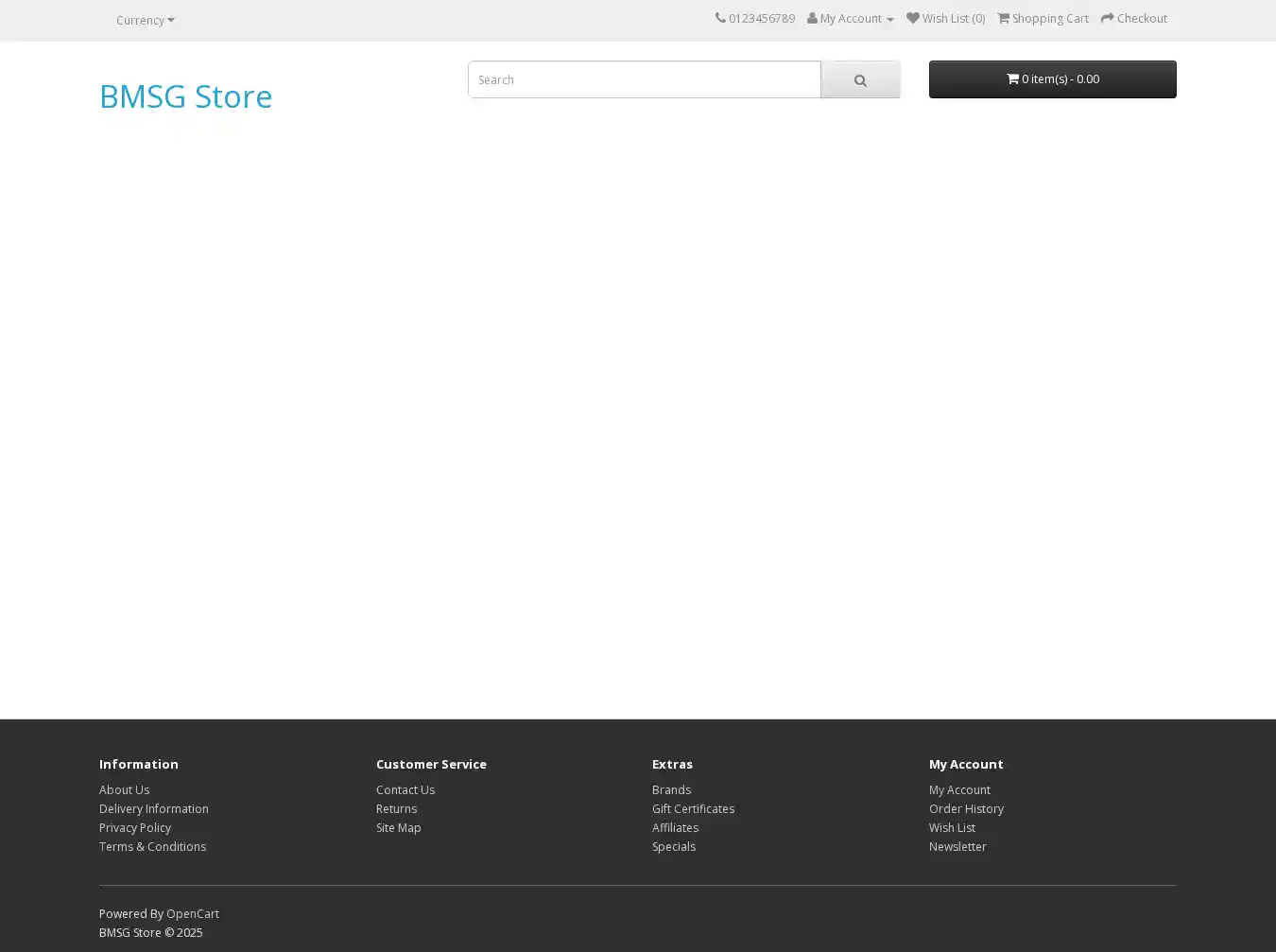Screen dimensions: 1276x952
Task: Click the shopping cart icon in header
Action: [1004, 18]
